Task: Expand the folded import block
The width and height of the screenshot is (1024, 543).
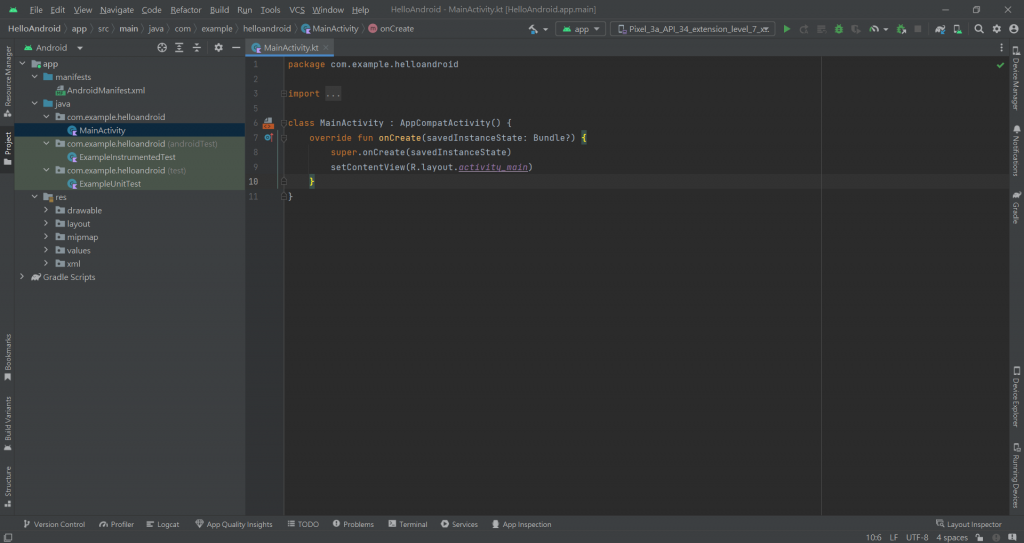Action: (x=333, y=94)
